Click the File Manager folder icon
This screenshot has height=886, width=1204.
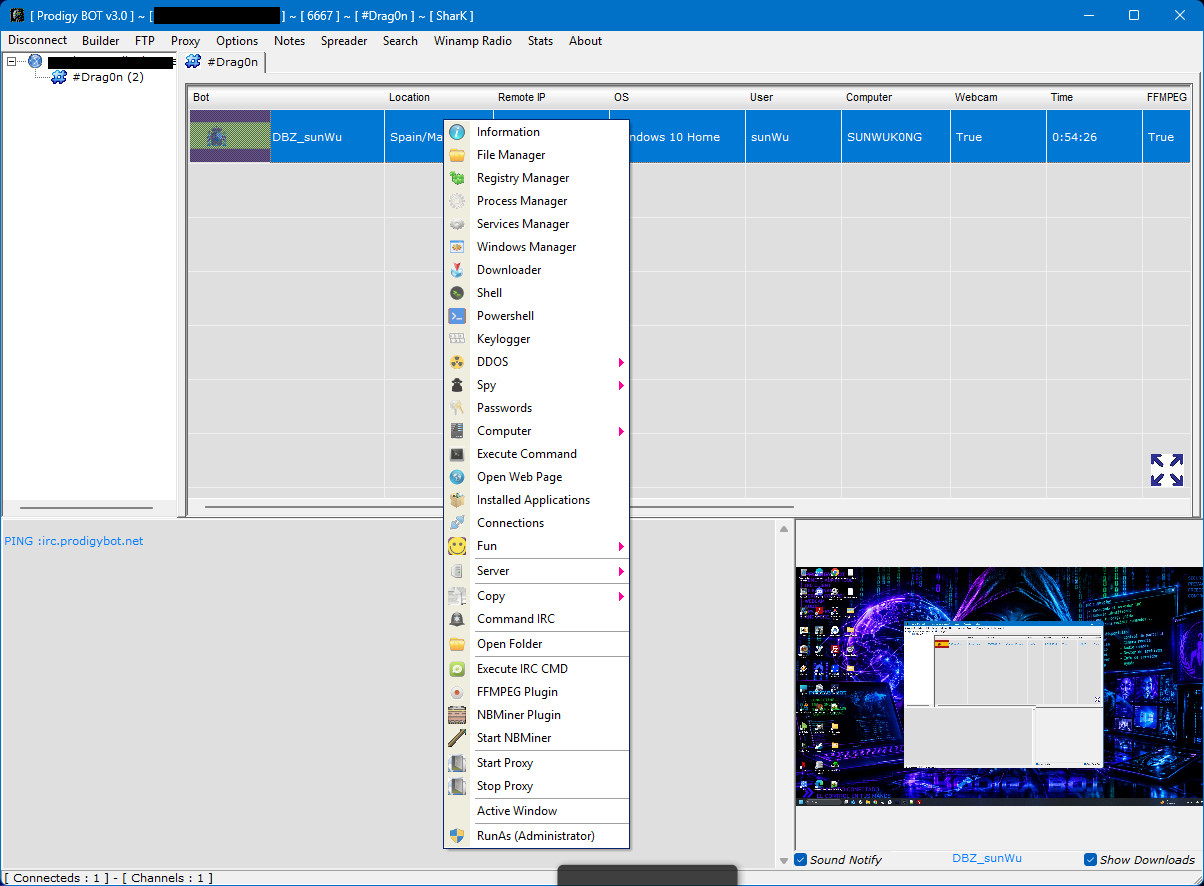point(457,155)
